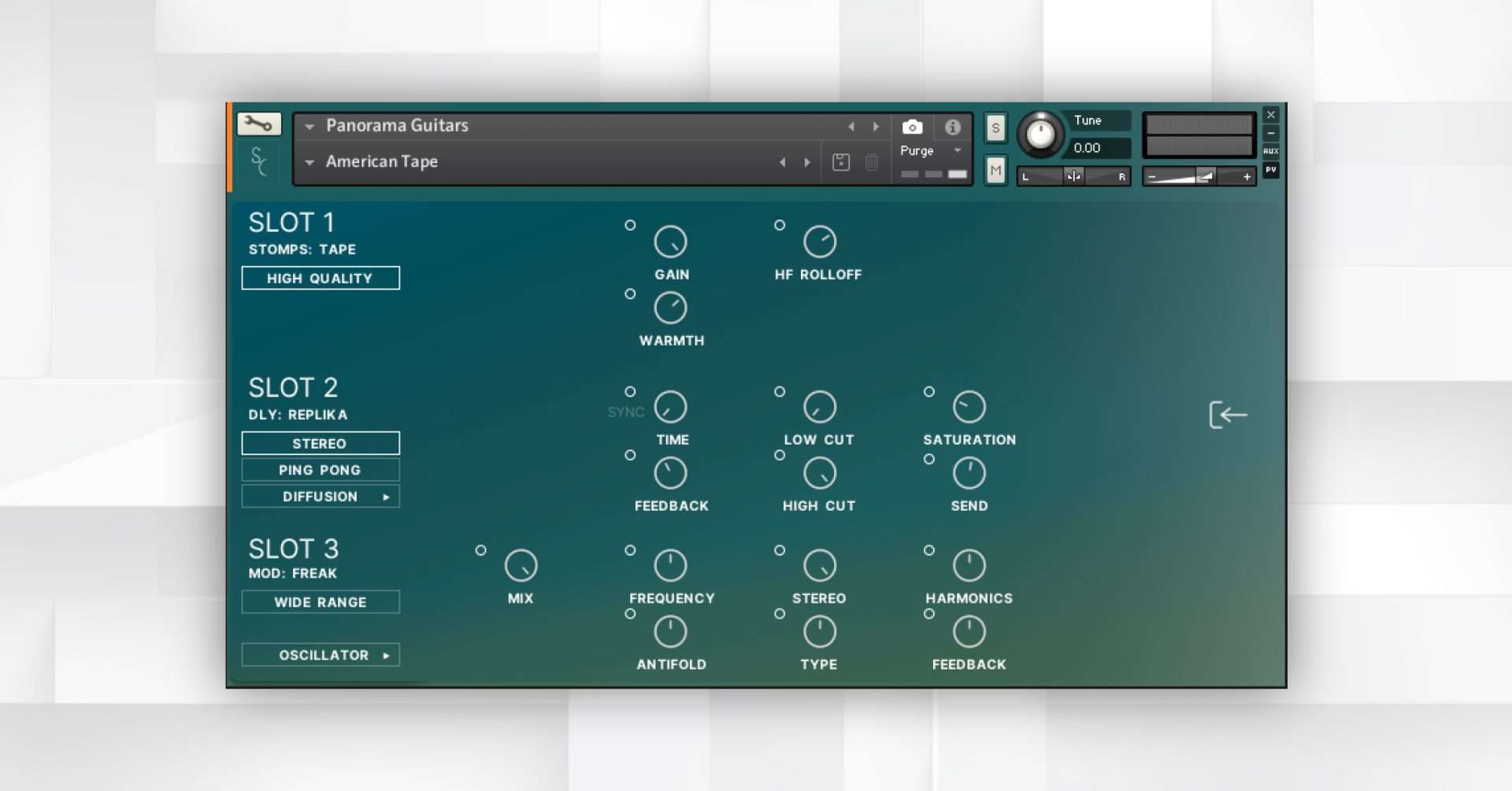This screenshot has height=791, width=1512.
Task: Click the PV button
Action: (x=1271, y=170)
